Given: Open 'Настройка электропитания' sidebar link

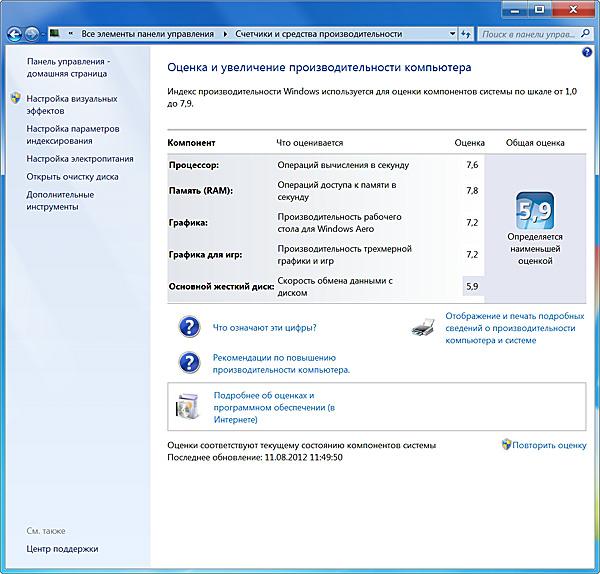Looking at the screenshot, I should point(79,158).
